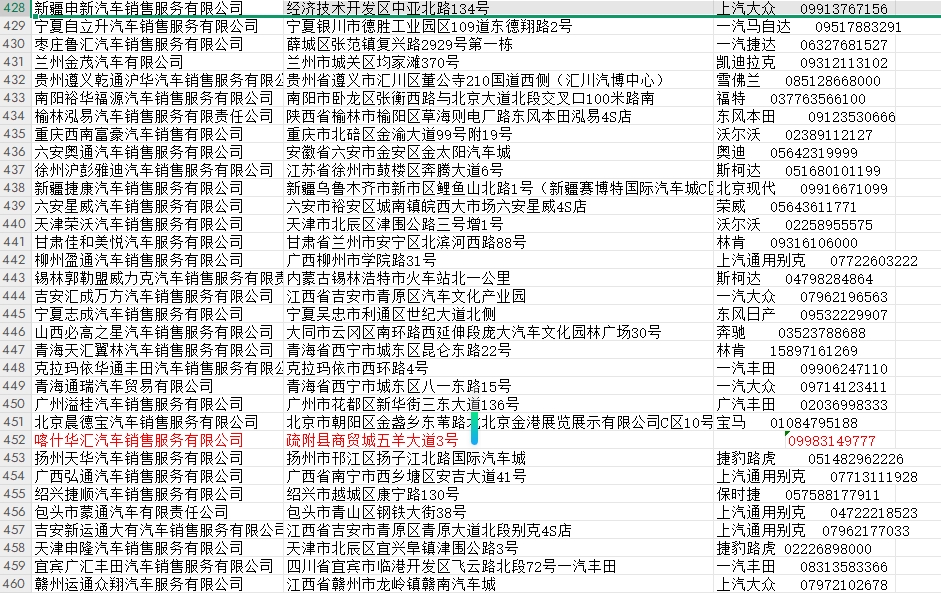Select red address 疏附县商贸城五羊大道3号
This screenshot has height=593, width=941.
click(373, 441)
